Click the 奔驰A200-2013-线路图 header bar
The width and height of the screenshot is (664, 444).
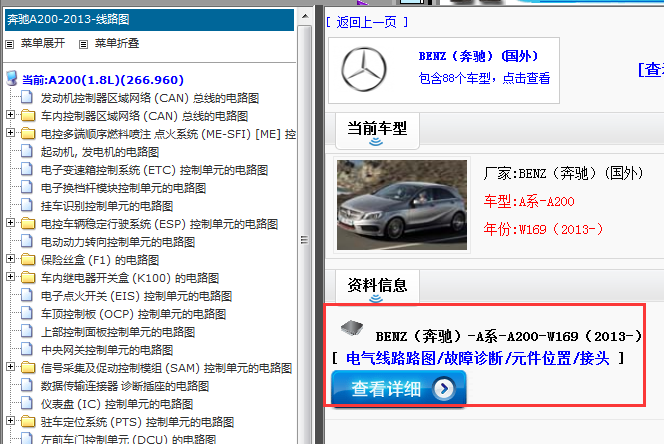point(149,19)
